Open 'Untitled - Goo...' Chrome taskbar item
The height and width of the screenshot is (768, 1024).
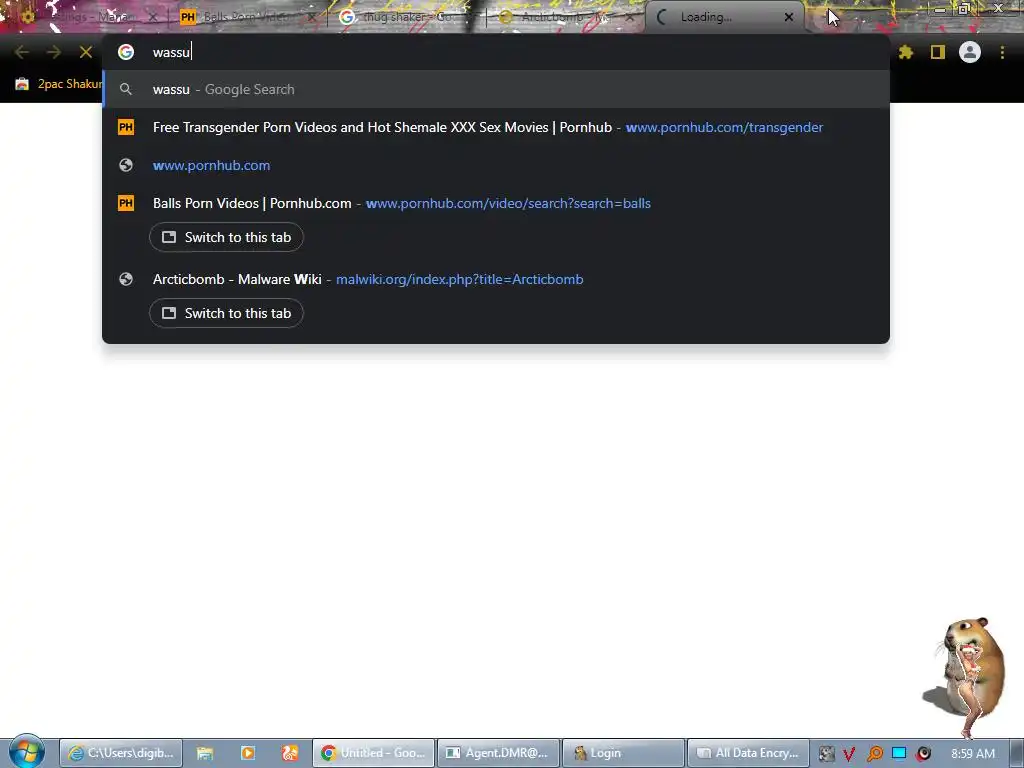tap(374, 753)
